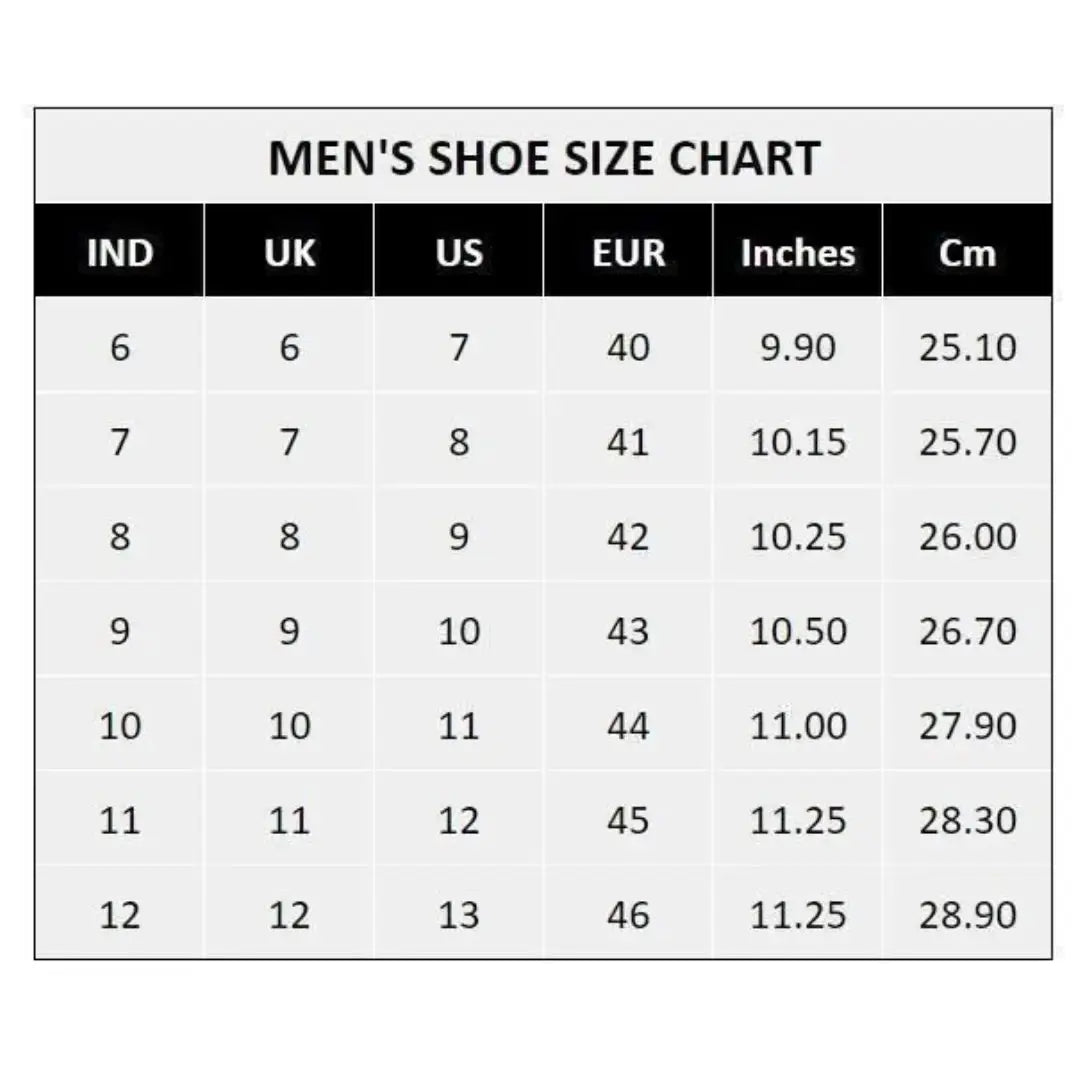Click the 9.90 inches cell
This screenshot has height=1079, width=1079.
(x=798, y=348)
